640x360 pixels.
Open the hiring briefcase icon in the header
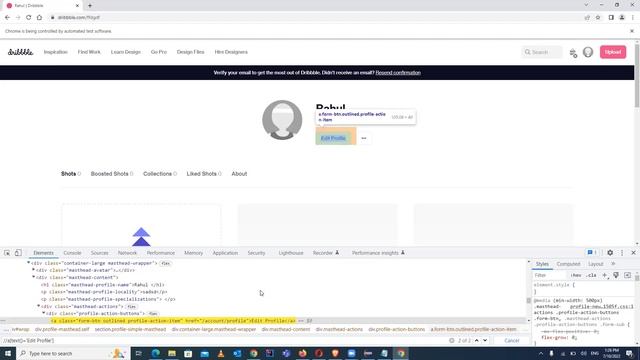point(573,53)
